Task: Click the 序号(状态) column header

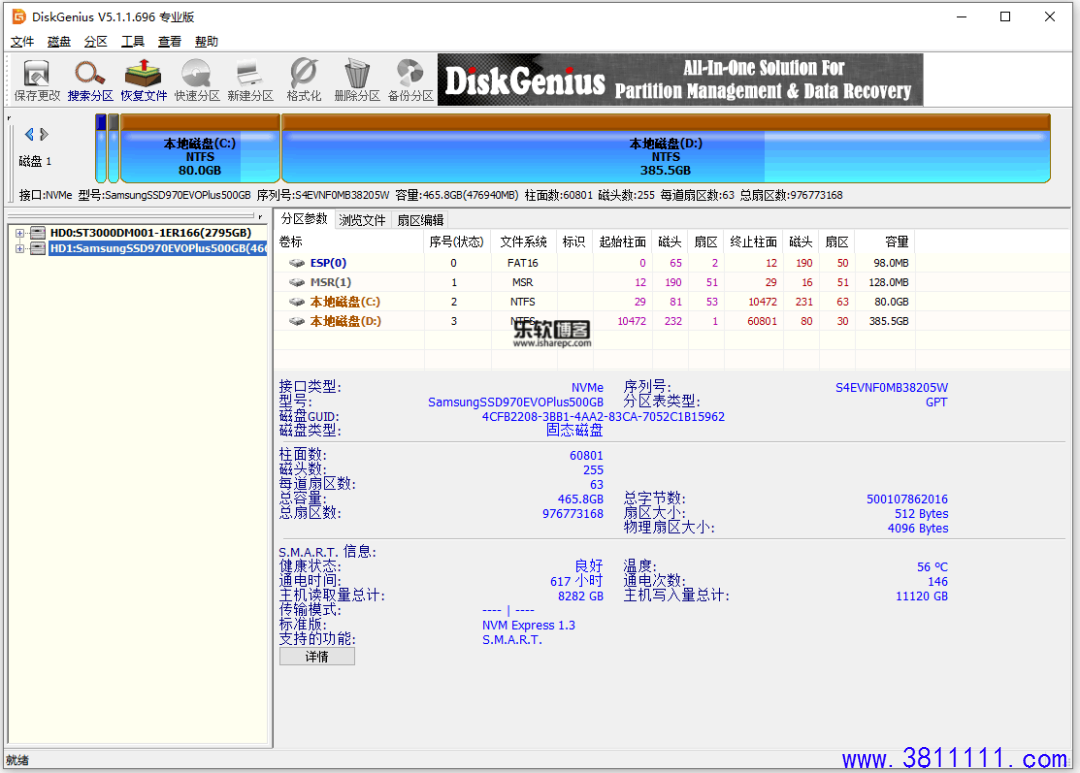Action: coord(457,242)
